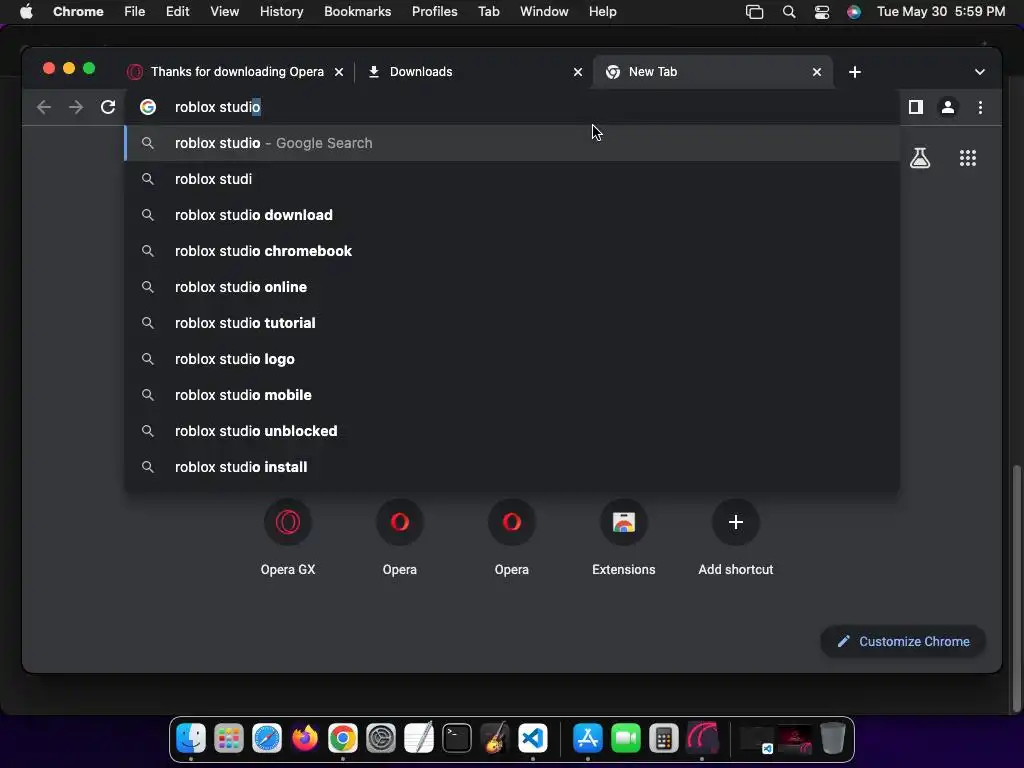This screenshot has width=1024, height=768.
Task: Open the Bookmarks menu
Action: click(357, 12)
